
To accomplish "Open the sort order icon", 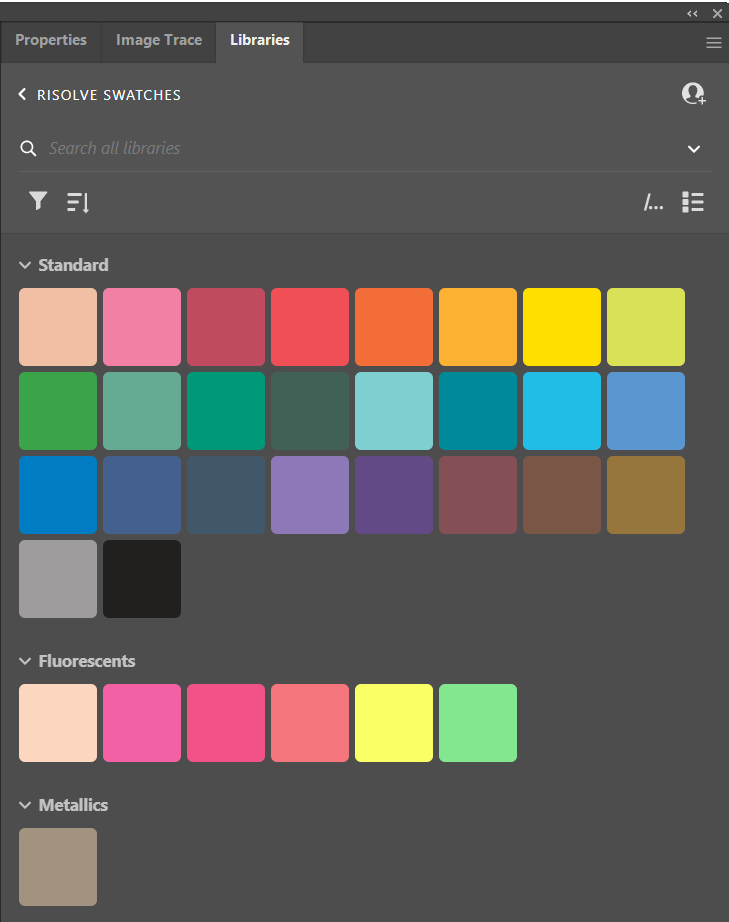I will click(x=78, y=203).
